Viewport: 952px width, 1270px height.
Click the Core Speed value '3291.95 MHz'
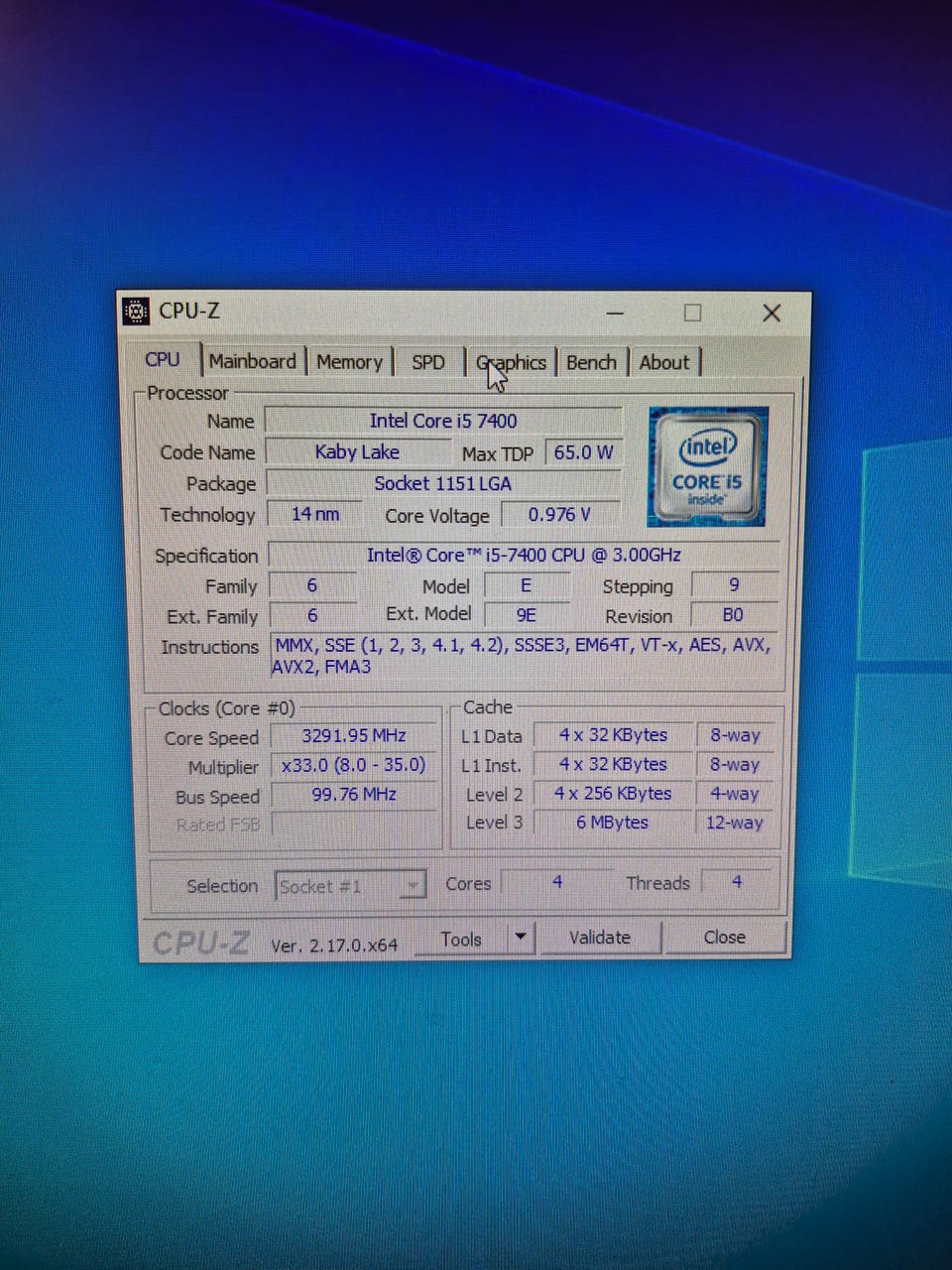coord(354,736)
